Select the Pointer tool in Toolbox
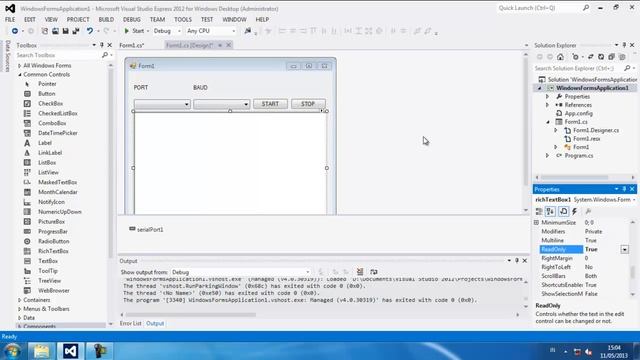This screenshot has width=640, height=360. pos(47,84)
